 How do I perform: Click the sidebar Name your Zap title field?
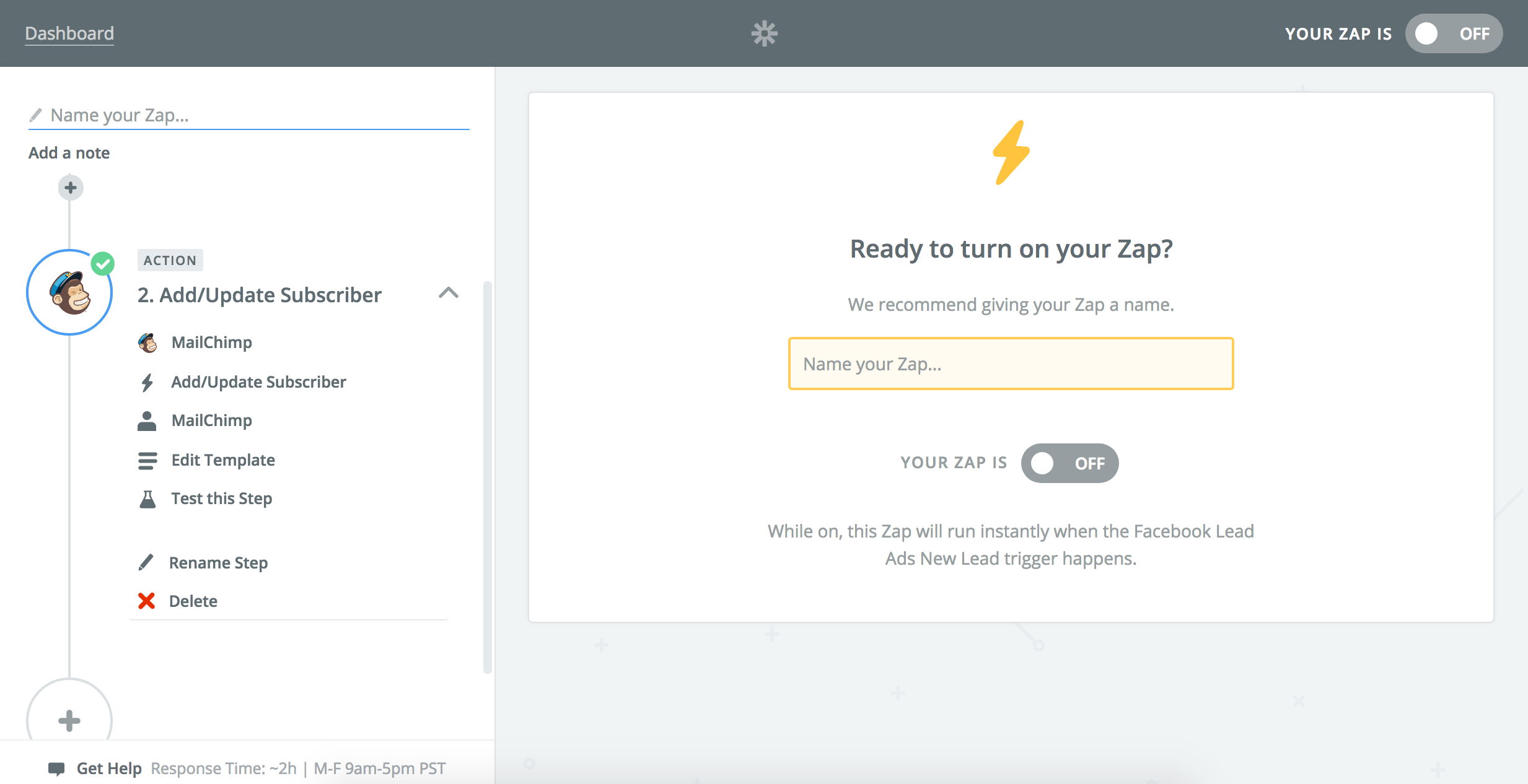249,115
